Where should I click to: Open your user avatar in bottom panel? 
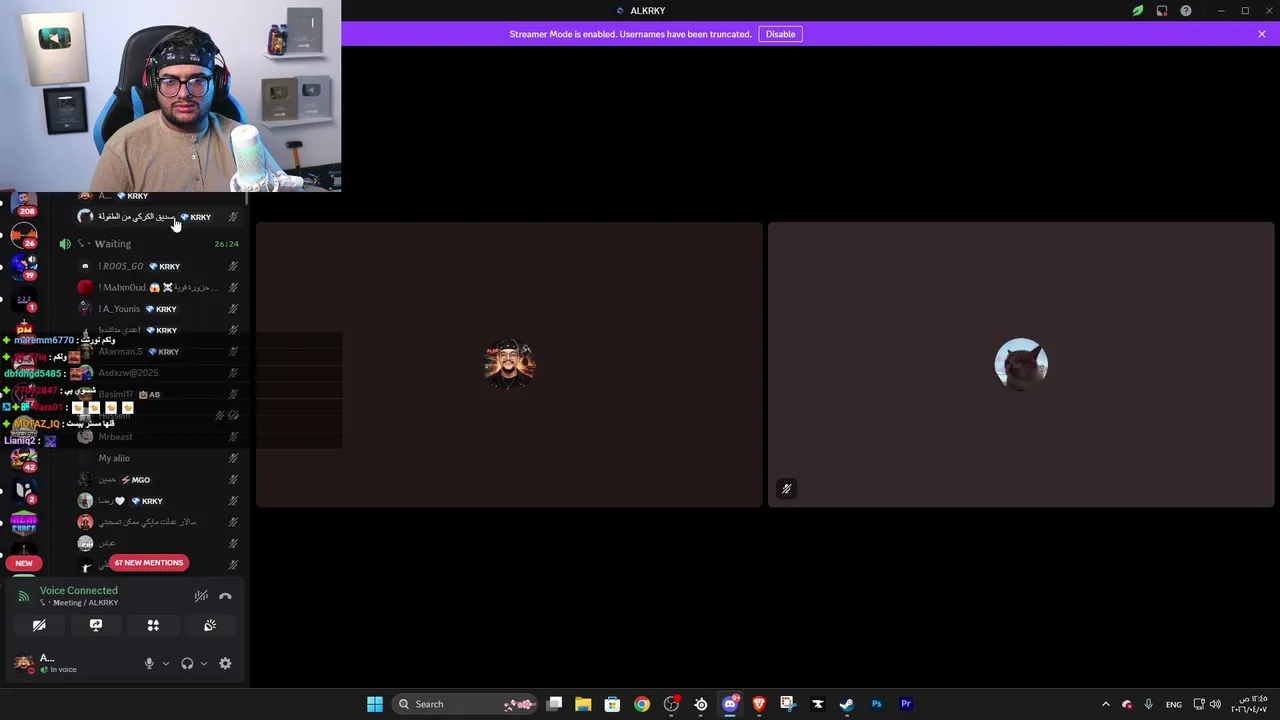click(x=24, y=663)
